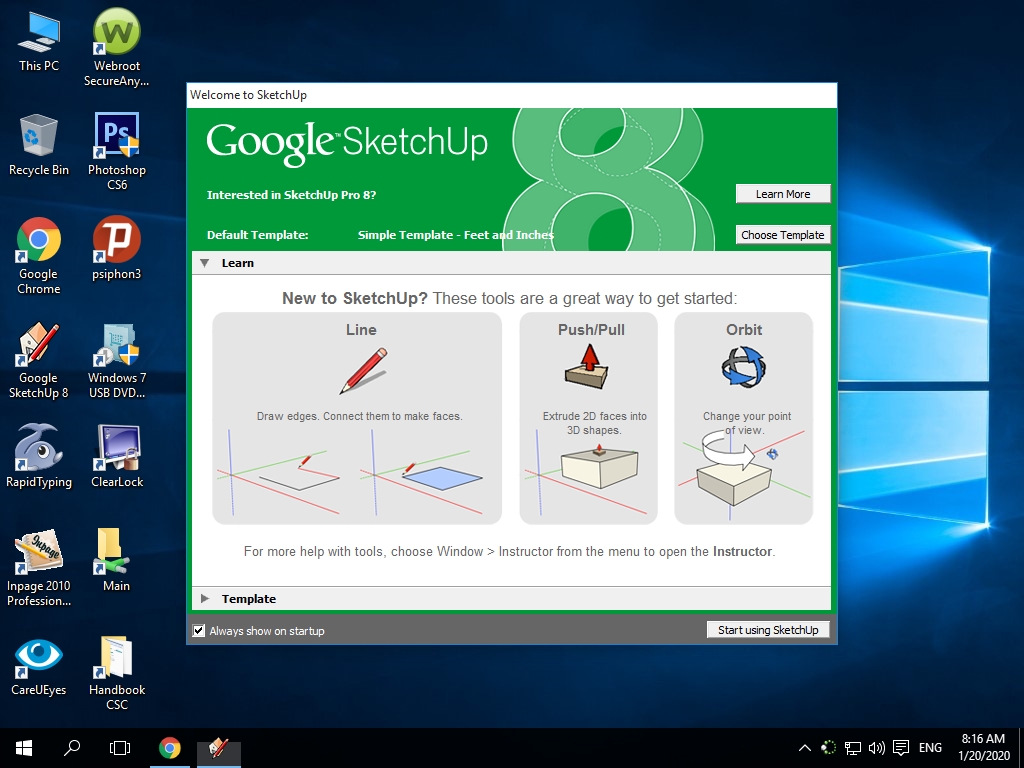This screenshot has height=768, width=1024.
Task: Click 'Draw edges. Connect them' description
Action: pyautogui.click(x=359, y=416)
